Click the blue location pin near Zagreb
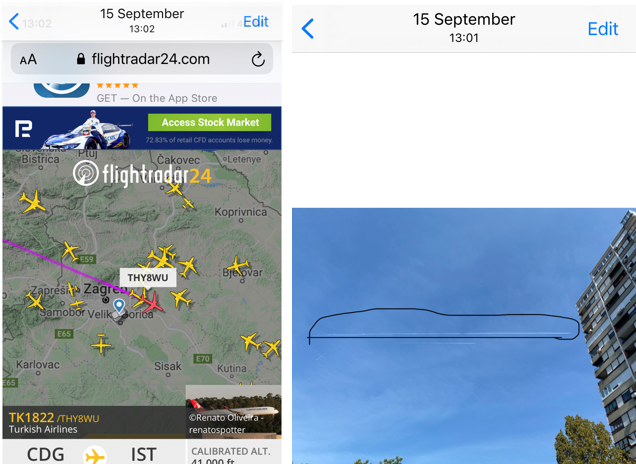Image resolution: width=636 pixels, height=464 pixels. (x=119, y=306)
